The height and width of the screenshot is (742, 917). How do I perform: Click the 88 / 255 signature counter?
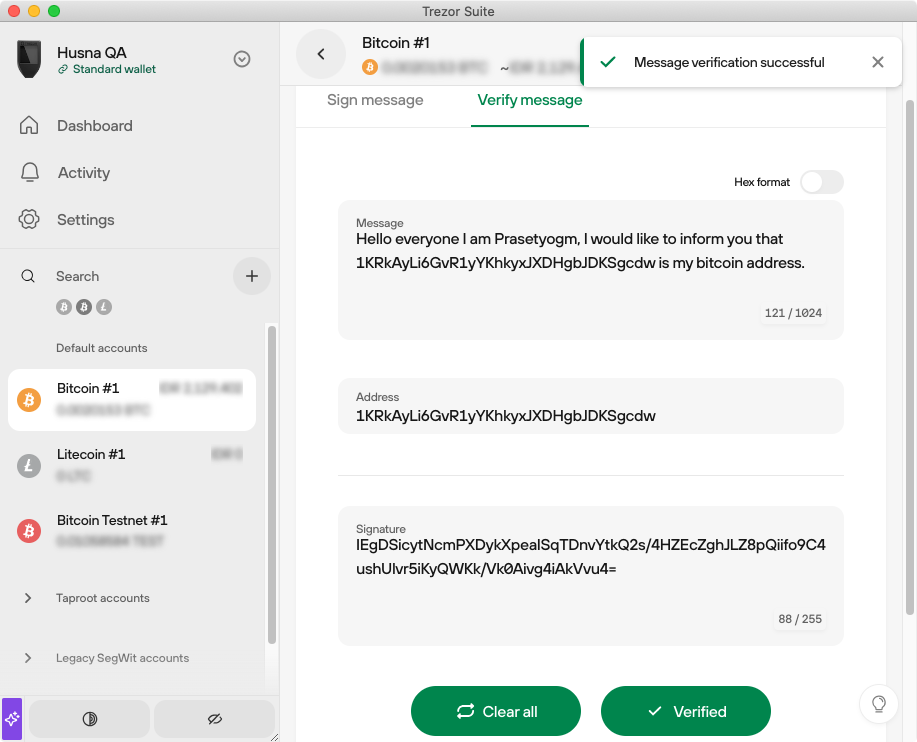click(x=799, y=619)
